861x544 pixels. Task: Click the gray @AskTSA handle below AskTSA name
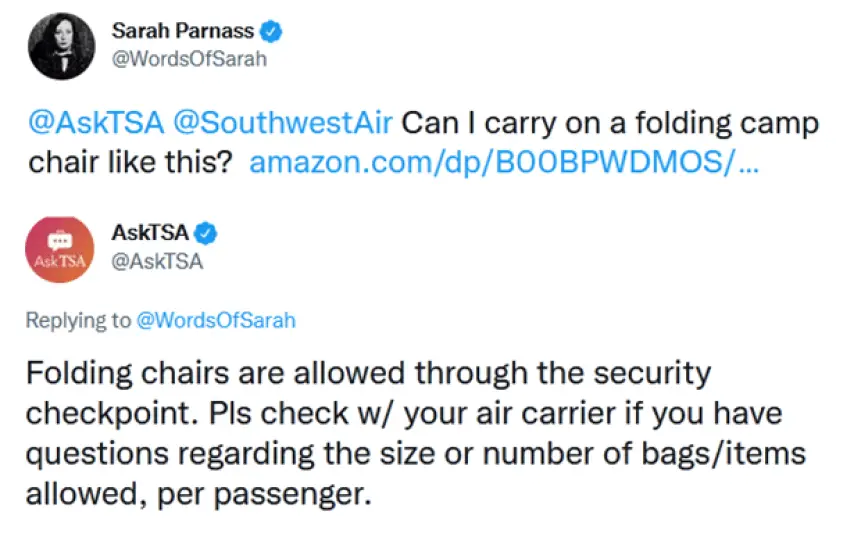point(157,262)
